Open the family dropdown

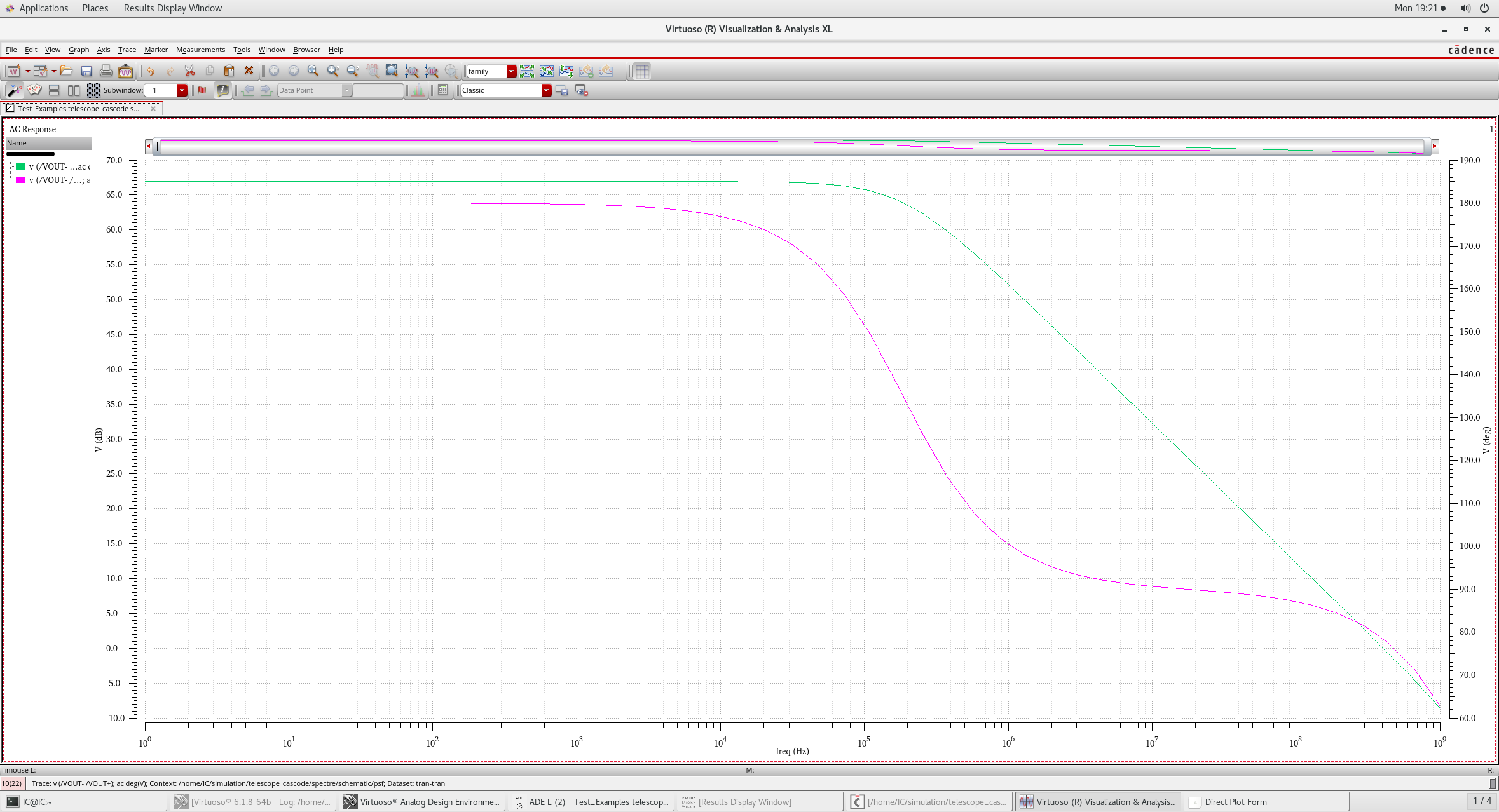click(511, 71)
